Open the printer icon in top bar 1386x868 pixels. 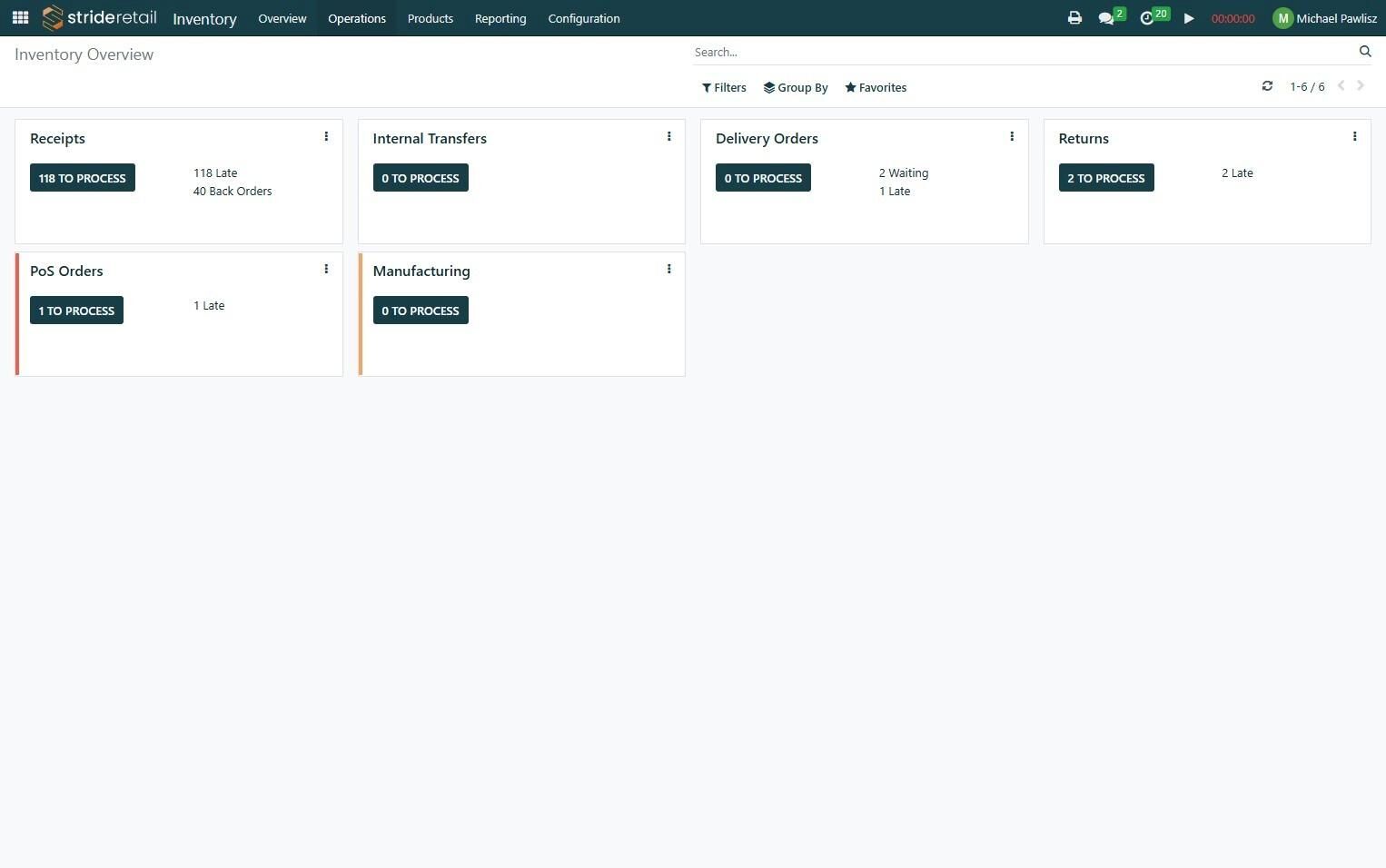tap(1074, 18)
